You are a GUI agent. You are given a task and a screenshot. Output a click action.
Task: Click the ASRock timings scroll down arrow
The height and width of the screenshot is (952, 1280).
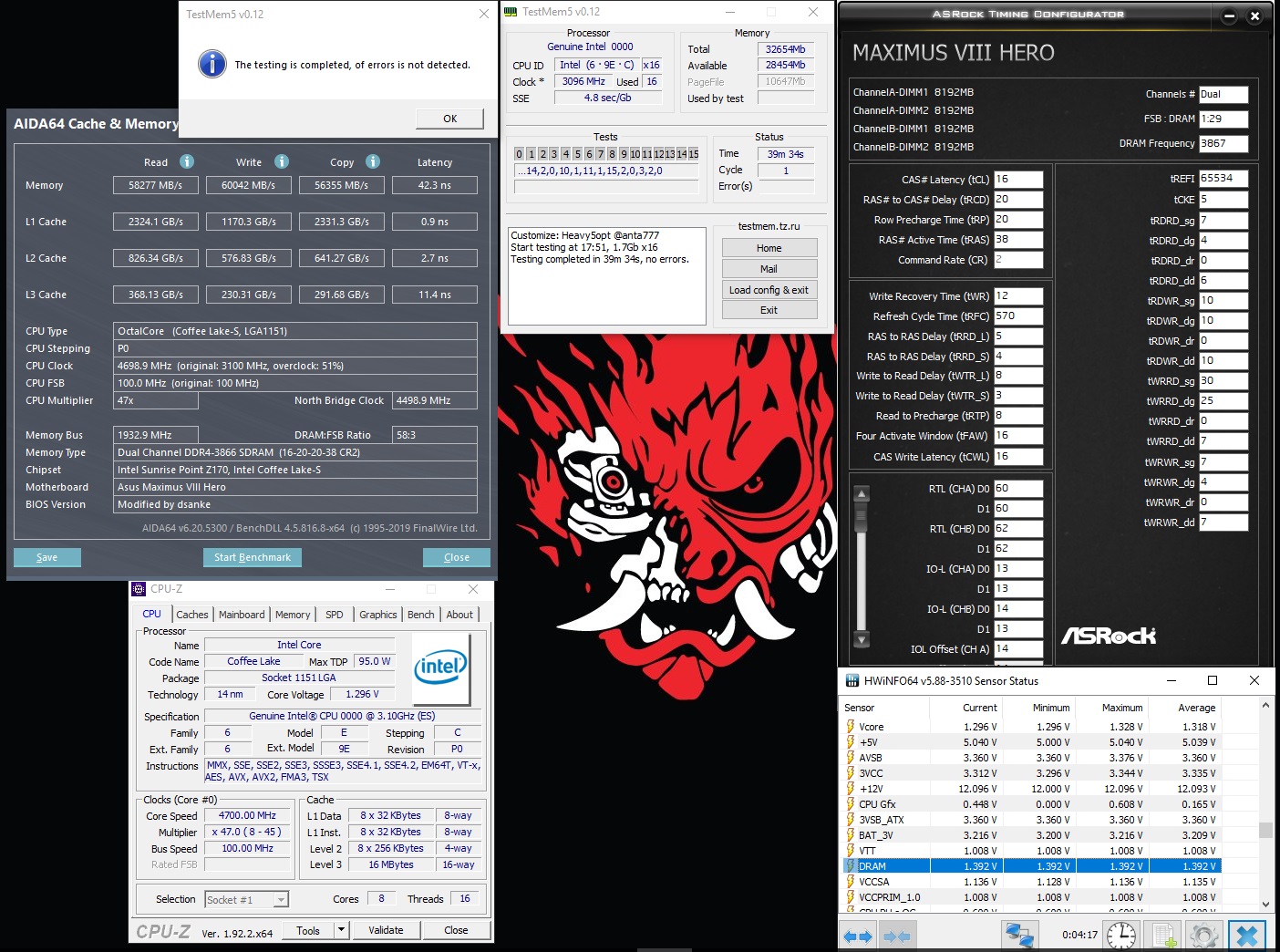point(862,639)
